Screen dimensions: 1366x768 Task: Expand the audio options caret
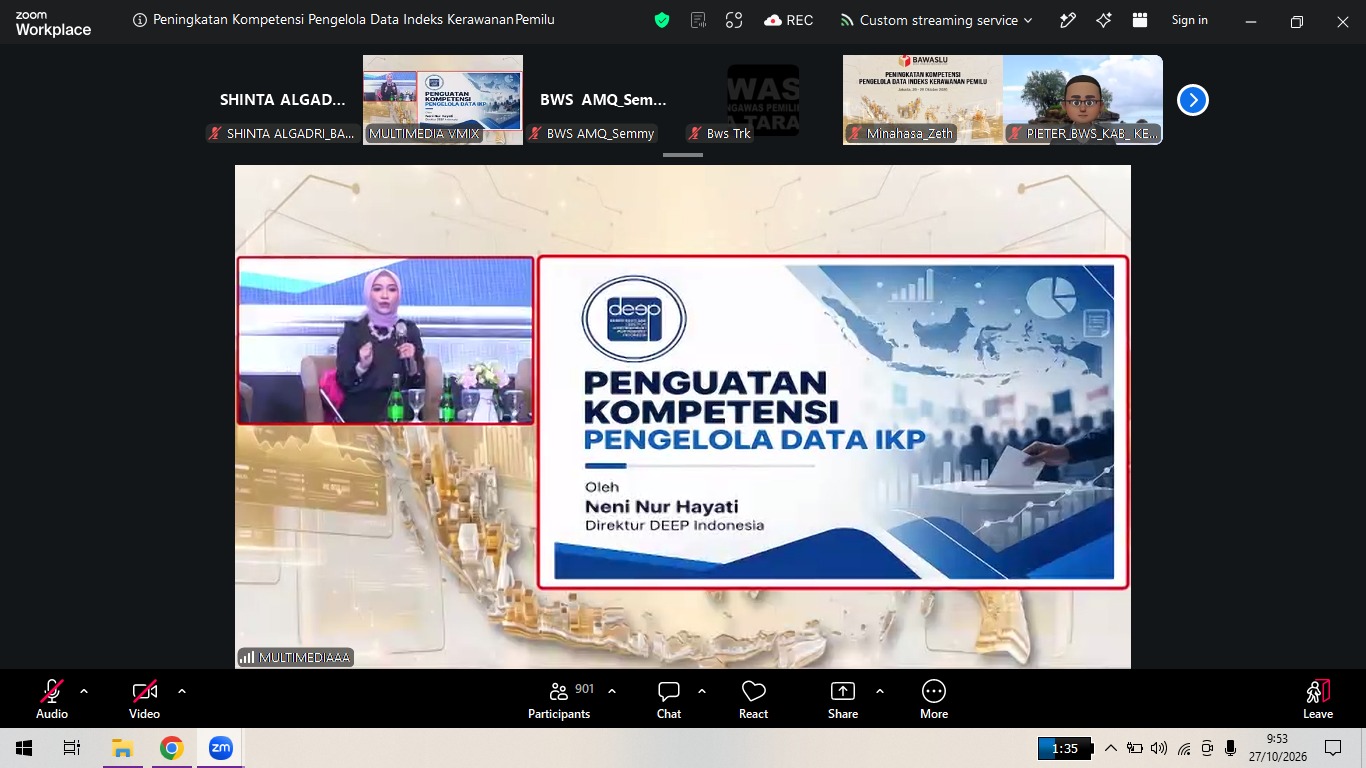click(84, 690)
